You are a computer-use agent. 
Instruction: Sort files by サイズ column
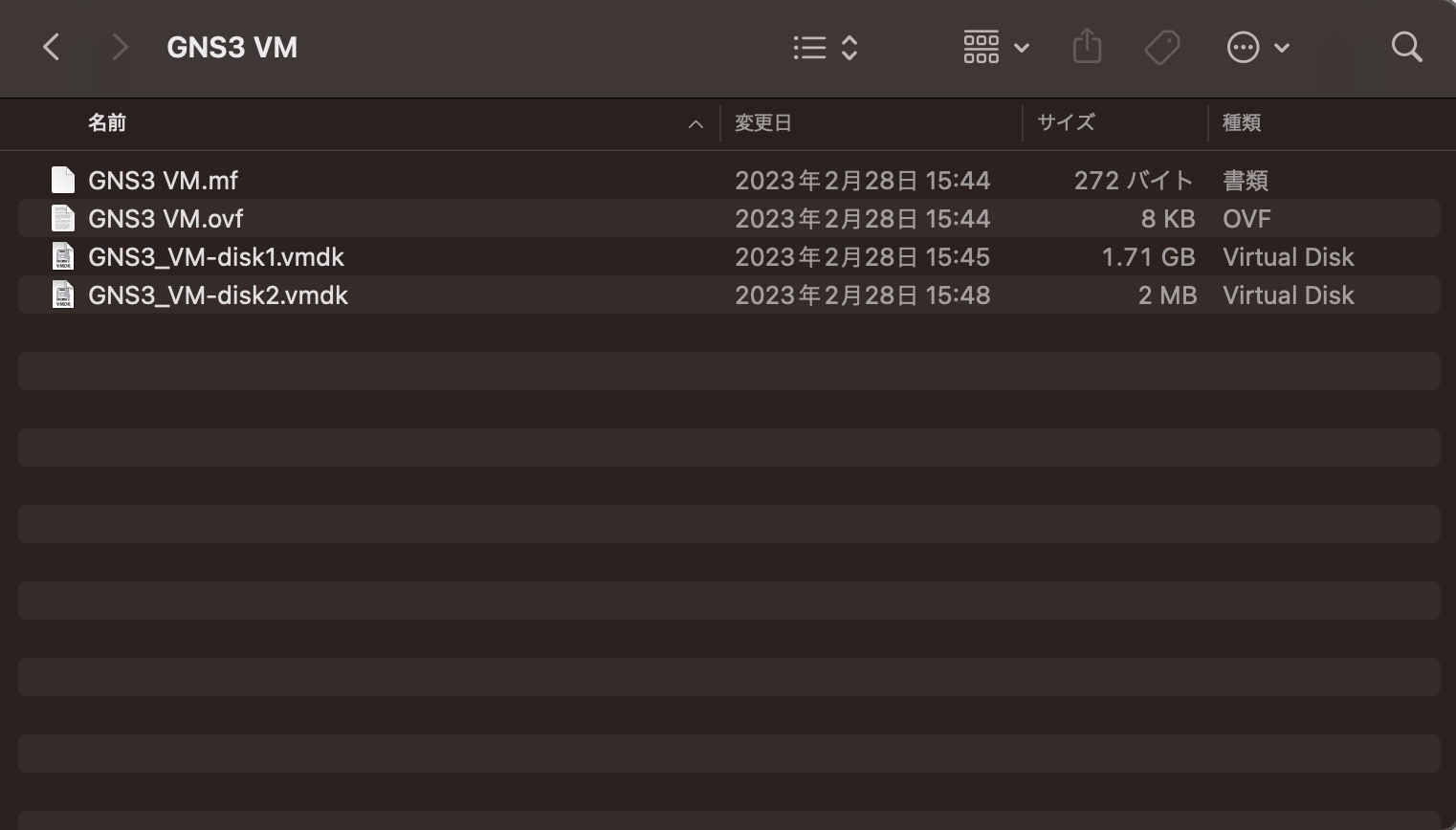click(x=1066, y=122)
